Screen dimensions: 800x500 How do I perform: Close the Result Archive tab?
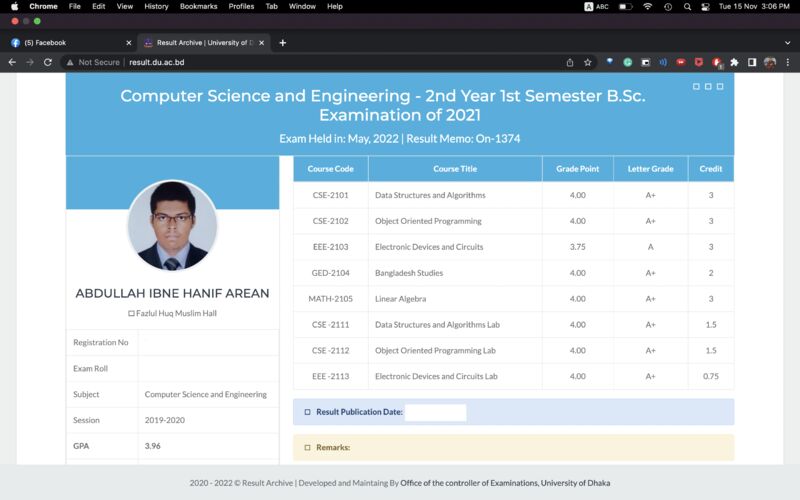click(x=261, y=43)
